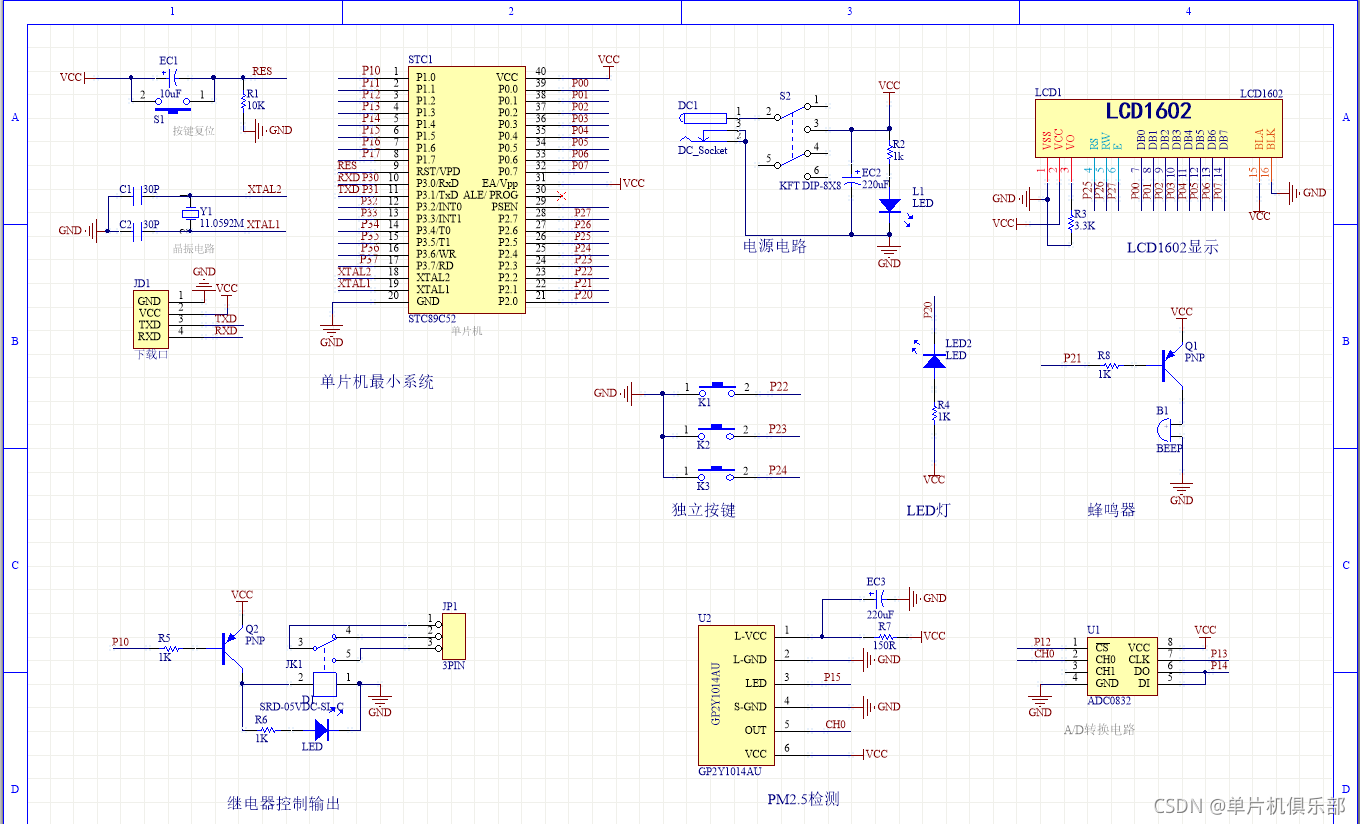Click the SRD-05VDC-SL-C relay part label
This screenshot has height=824, width=1360.
301,706
